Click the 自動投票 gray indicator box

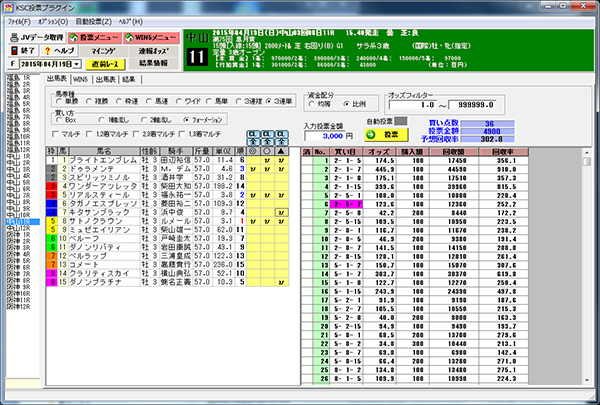(401, 121)
